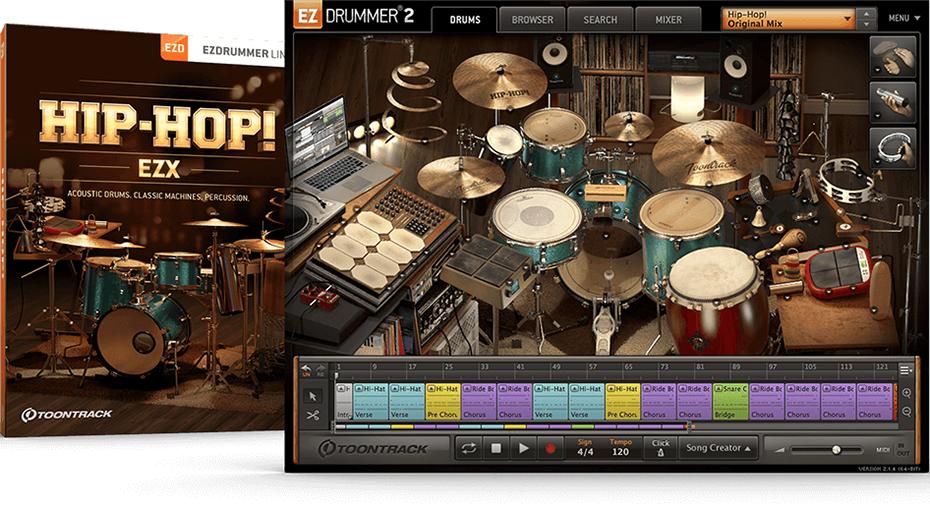The width and height of the screenshot is (930, 508).
Task: Toggle the metronome Click
Action: pos(660,449)
